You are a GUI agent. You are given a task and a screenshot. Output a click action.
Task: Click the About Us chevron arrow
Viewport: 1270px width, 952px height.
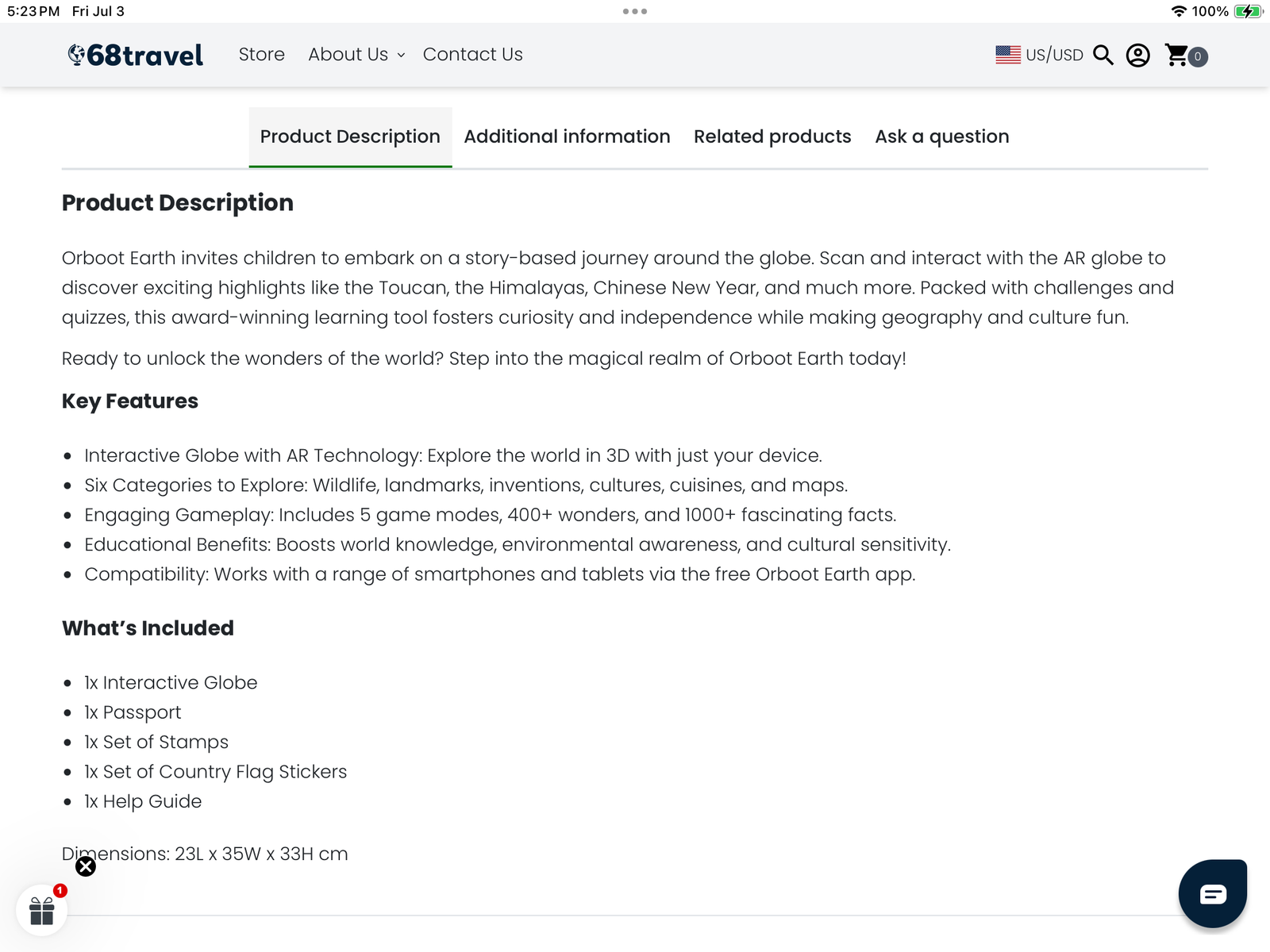pos(401,56)
